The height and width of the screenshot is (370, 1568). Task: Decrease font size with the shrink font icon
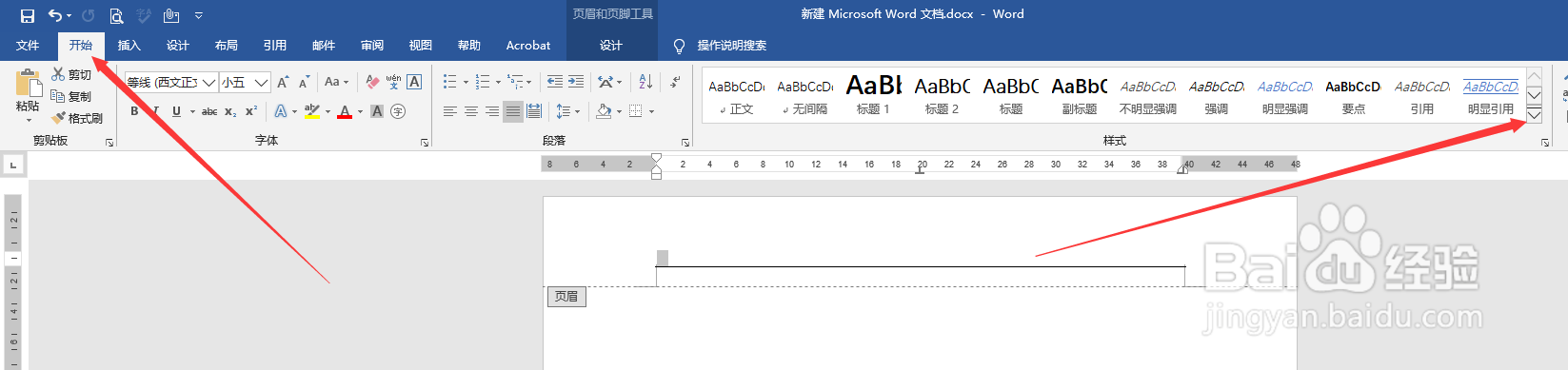[x=304, y=83]
